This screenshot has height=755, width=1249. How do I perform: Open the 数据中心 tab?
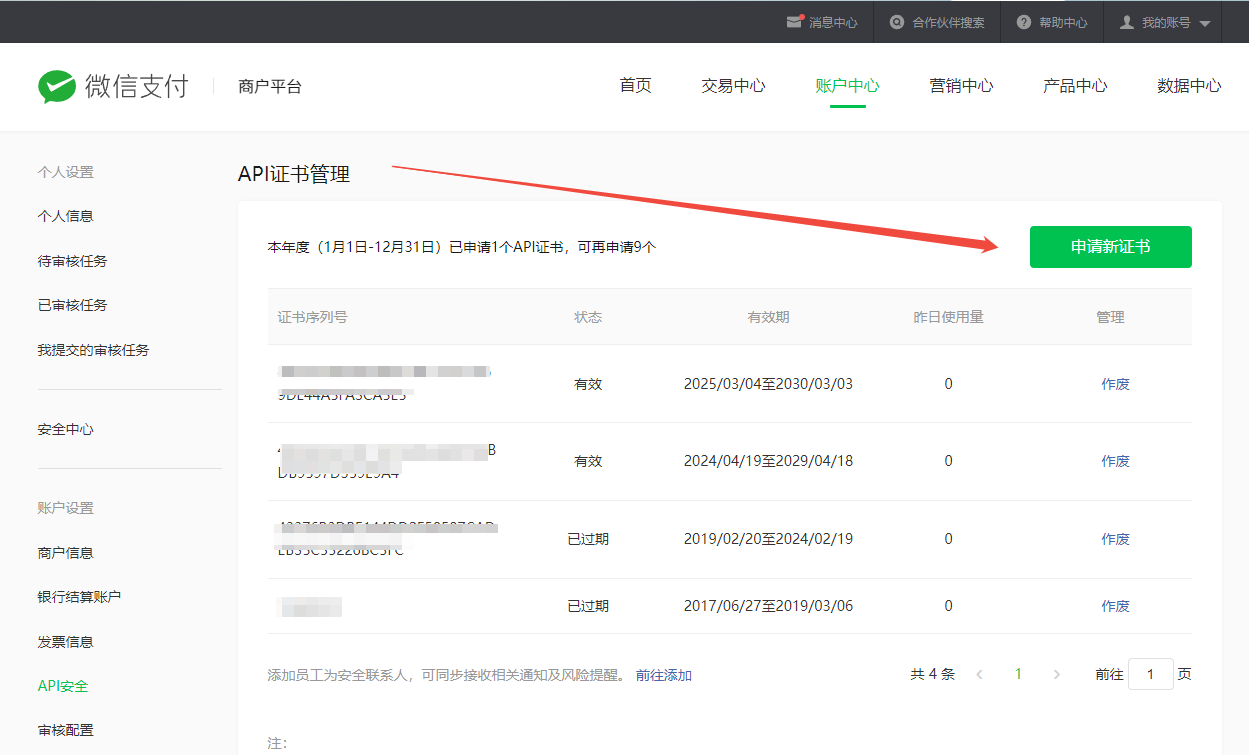click(x=1189, y=86)
